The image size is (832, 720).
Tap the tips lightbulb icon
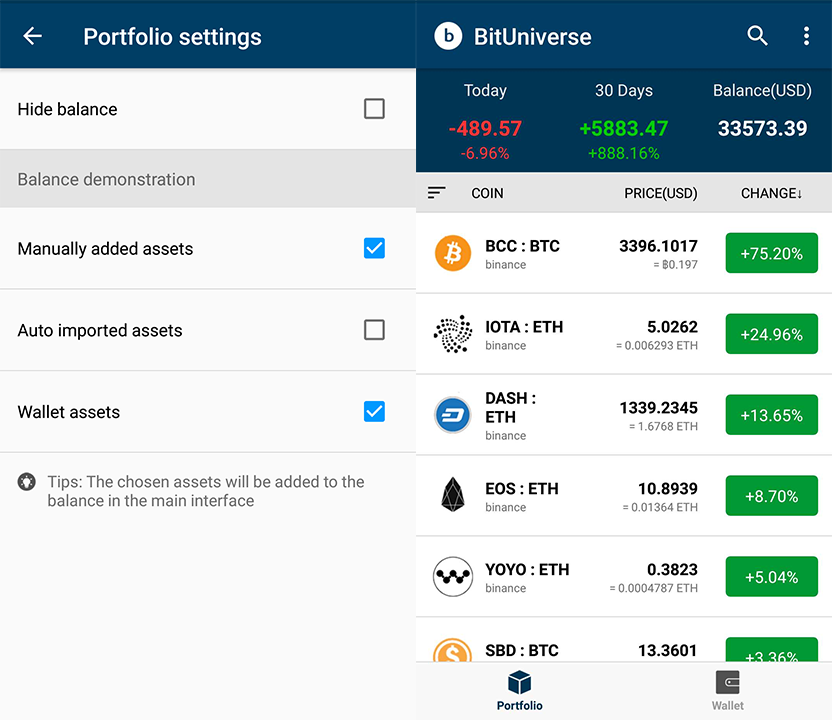click(27, 482)
